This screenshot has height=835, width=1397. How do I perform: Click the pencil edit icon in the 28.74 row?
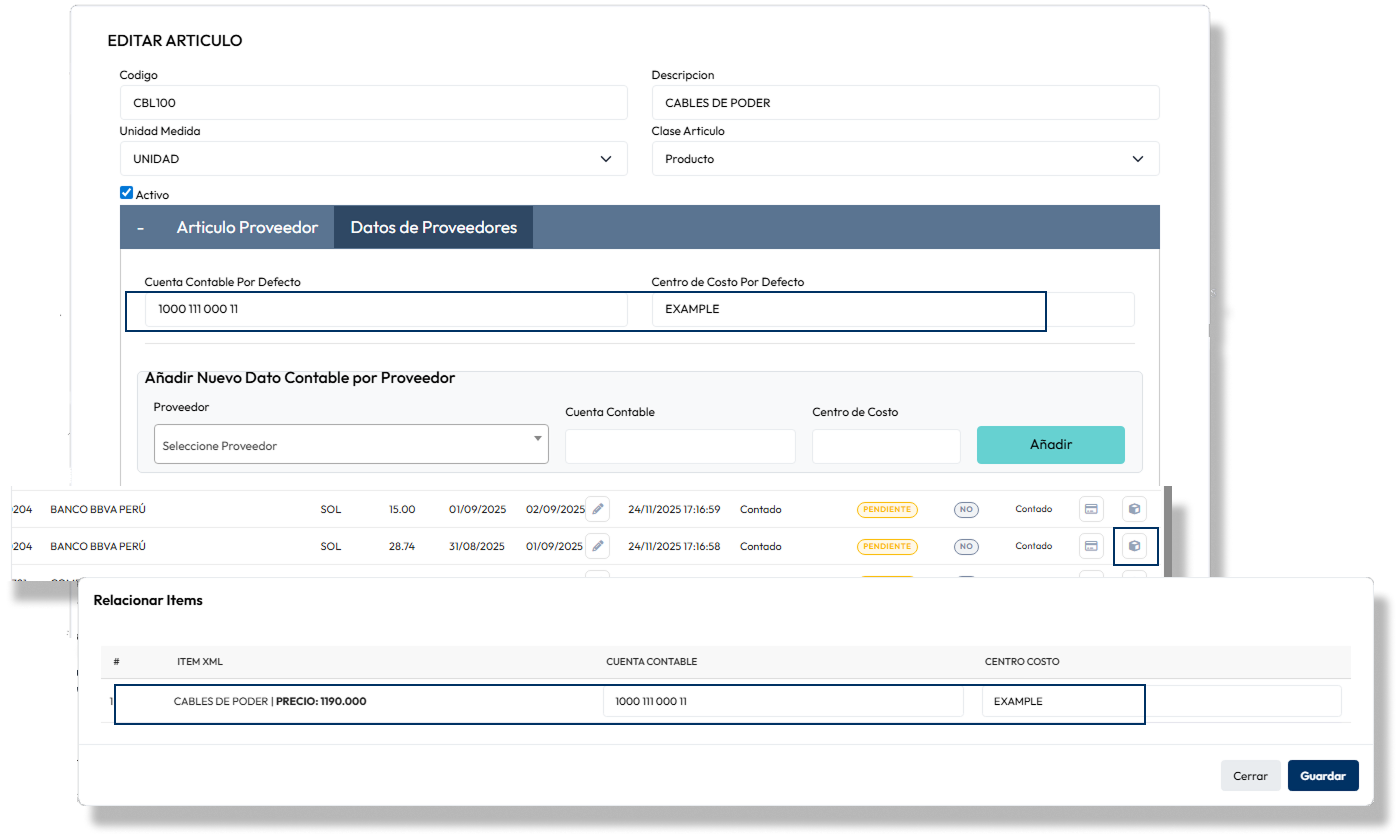point(597,546)
